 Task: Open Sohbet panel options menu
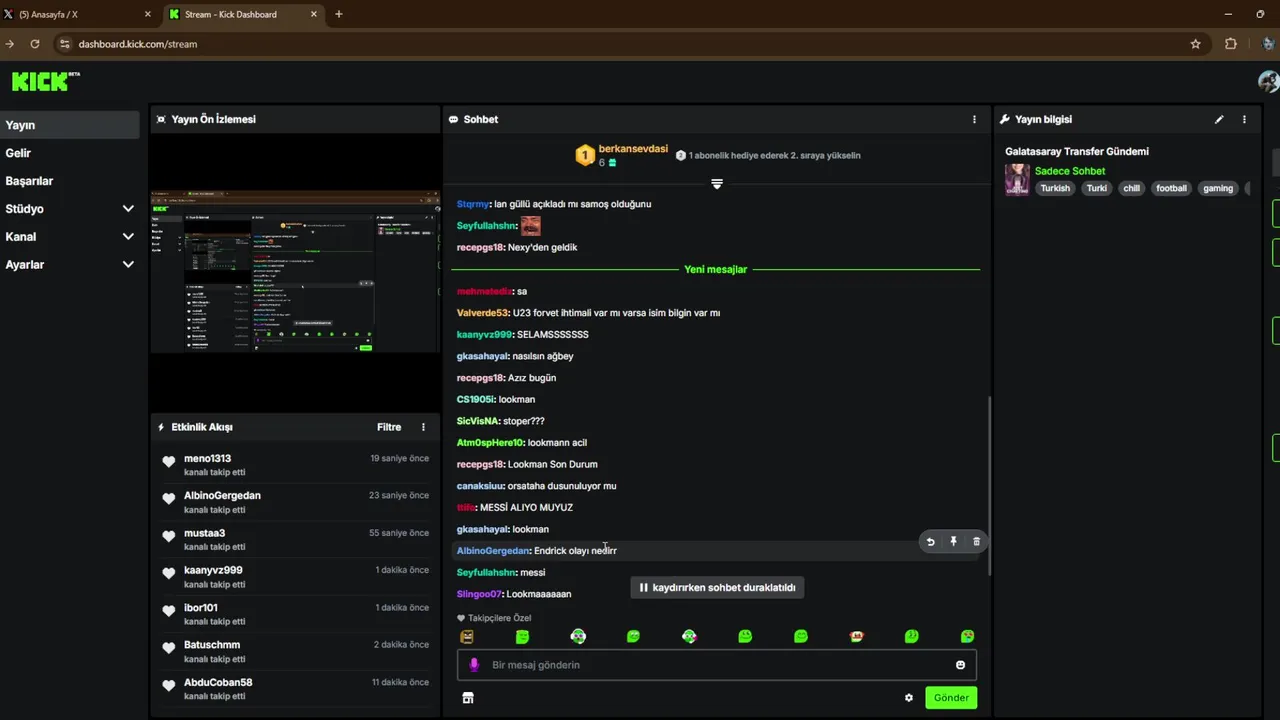[x=974, y=119]
